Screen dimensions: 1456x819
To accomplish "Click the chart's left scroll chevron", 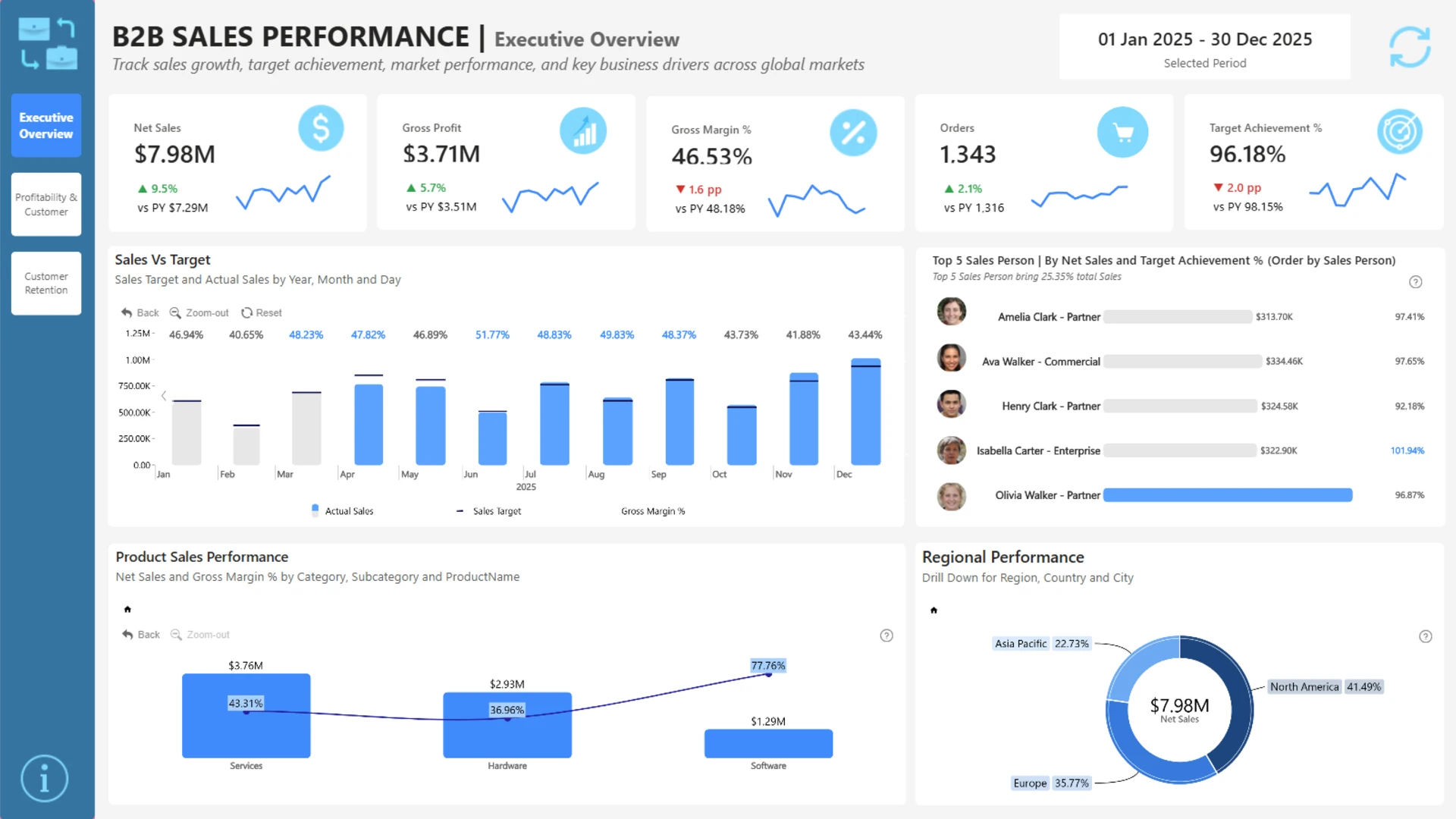I will 164,396.
